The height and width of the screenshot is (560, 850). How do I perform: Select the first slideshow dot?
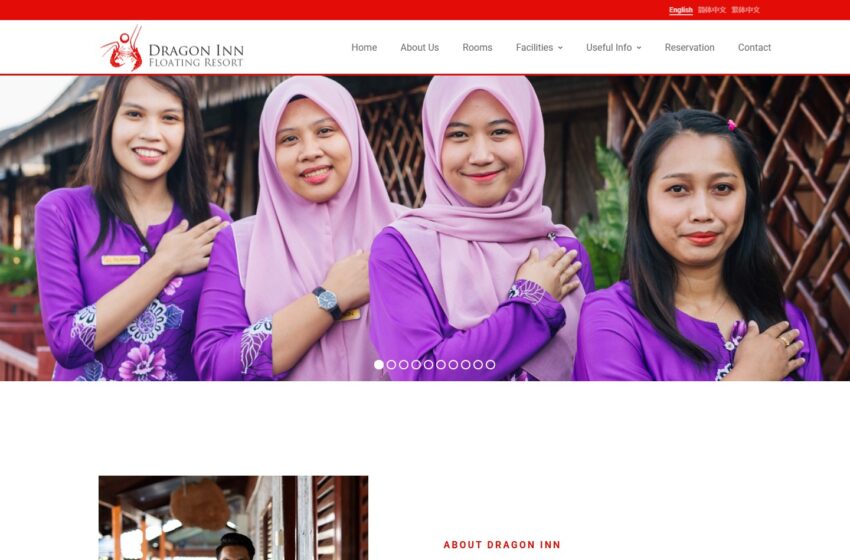point(379,365)
